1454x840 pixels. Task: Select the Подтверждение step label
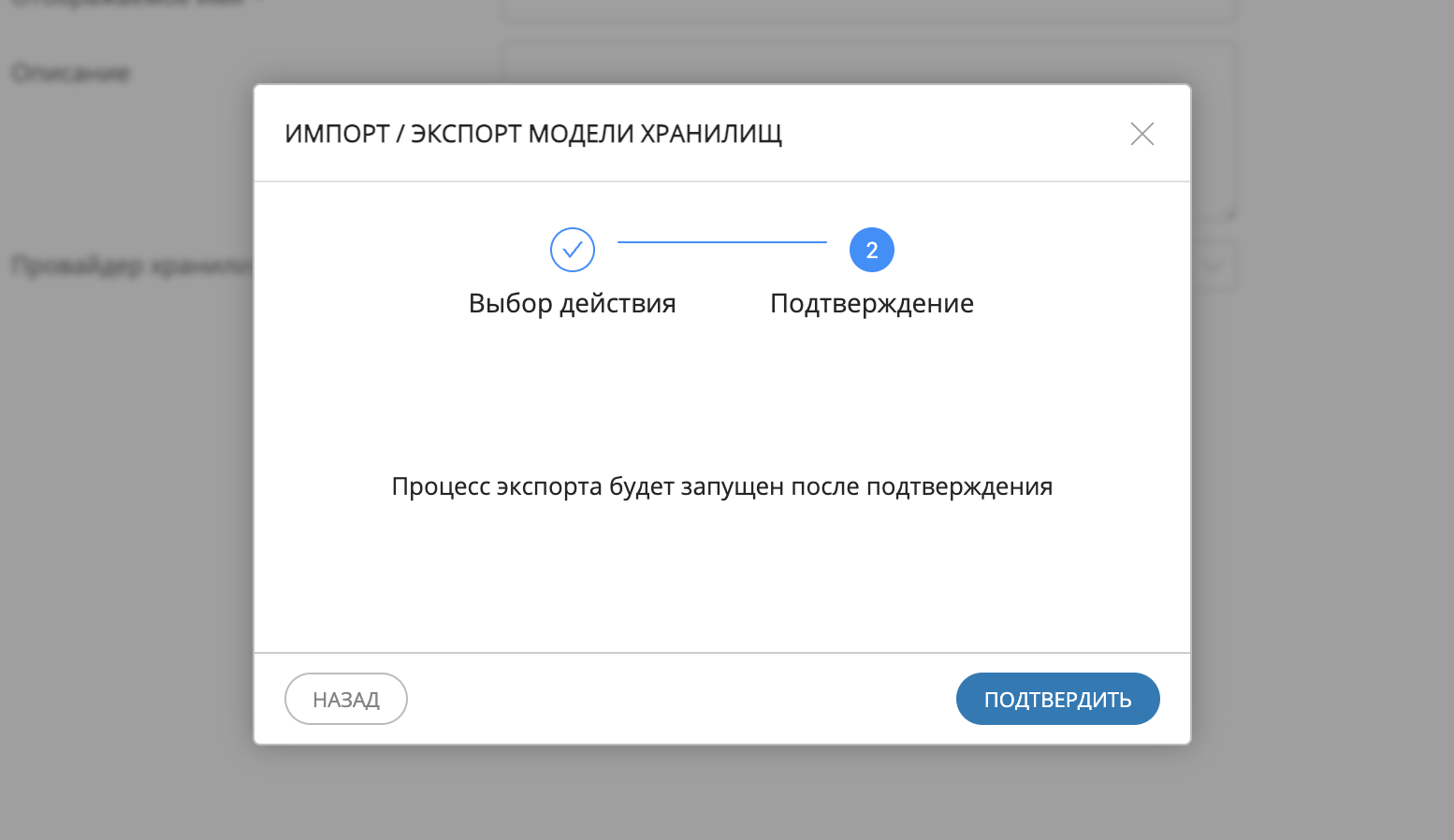point(871,302)
